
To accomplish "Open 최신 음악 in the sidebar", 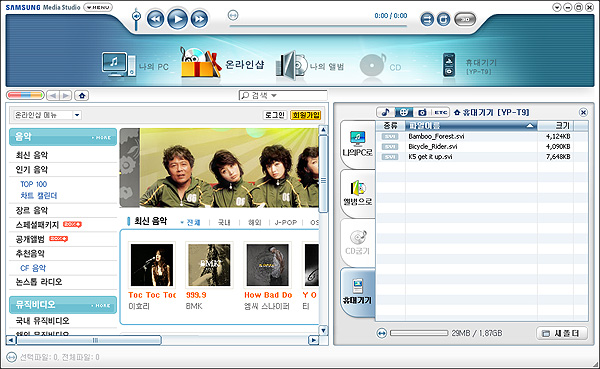I will [32, 155].
